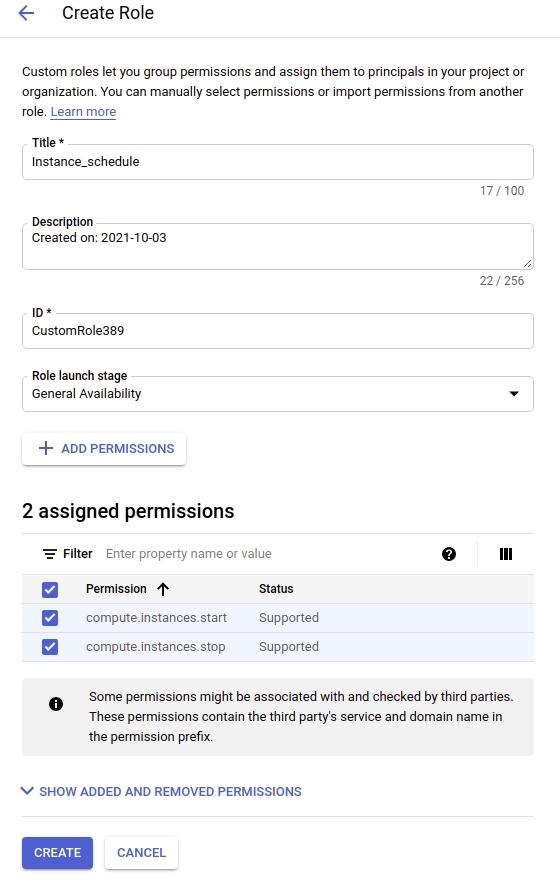Click the info icon in notice

tap(56, 704)
